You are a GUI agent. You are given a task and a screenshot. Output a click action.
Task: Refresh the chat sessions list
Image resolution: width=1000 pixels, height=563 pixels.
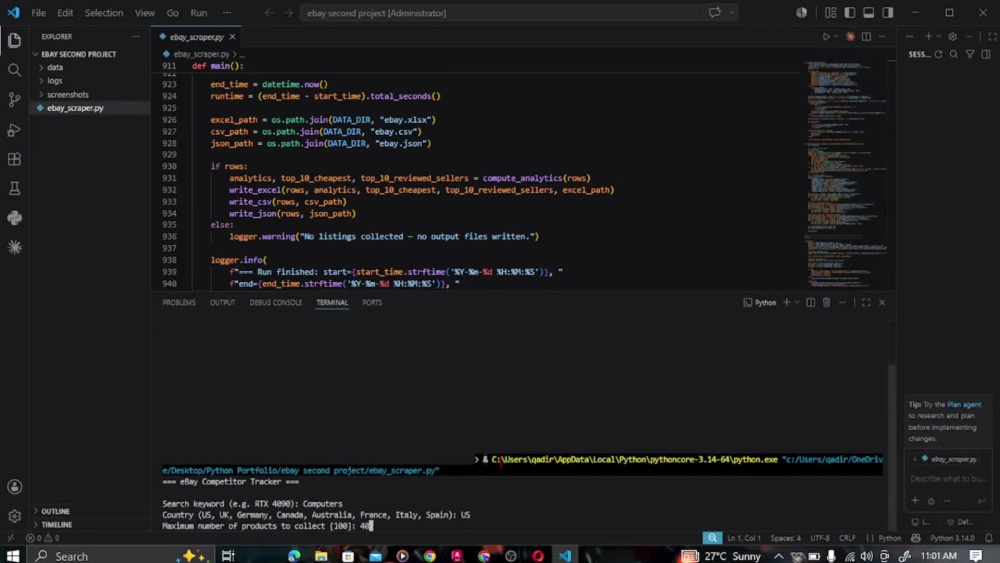coord(938,55)
